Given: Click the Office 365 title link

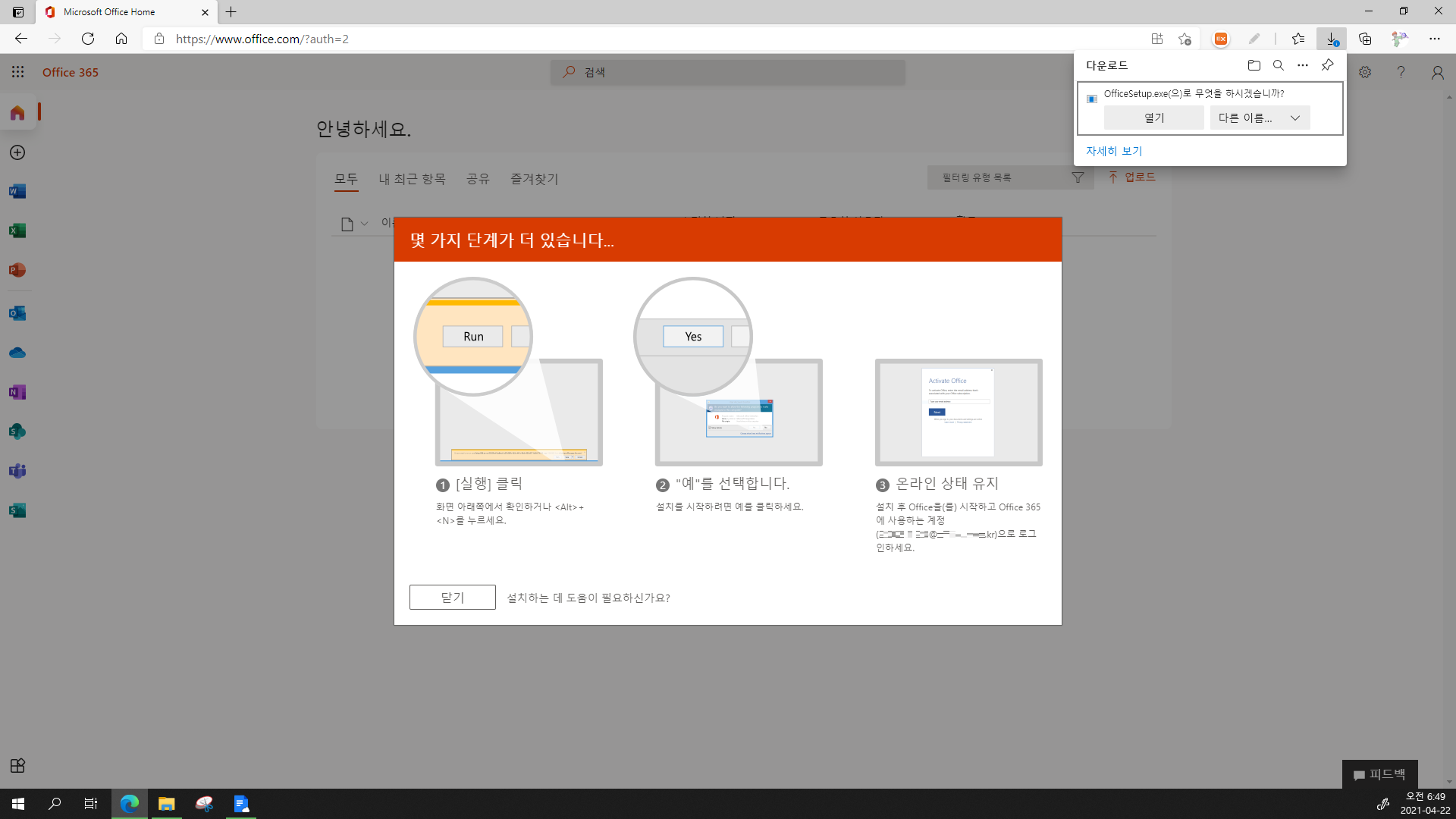Looking at the screenshot, I should pyautogui.click(x=71, y=72).
